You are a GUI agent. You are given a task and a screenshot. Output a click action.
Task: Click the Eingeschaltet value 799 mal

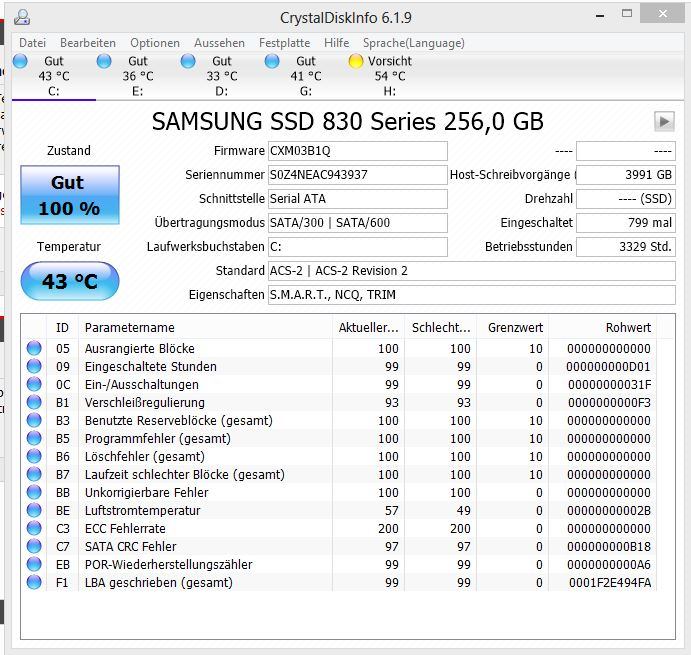tap(626, 223)
